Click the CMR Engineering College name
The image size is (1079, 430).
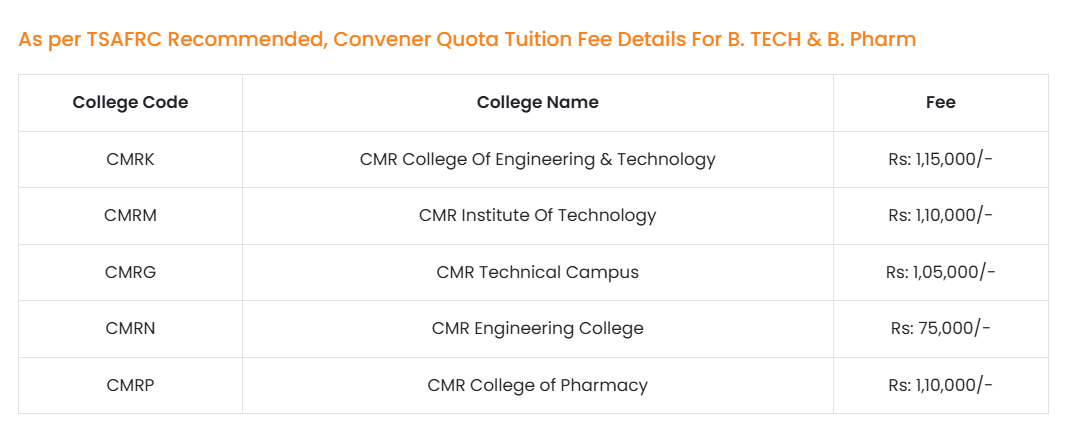tap(537, 328)
